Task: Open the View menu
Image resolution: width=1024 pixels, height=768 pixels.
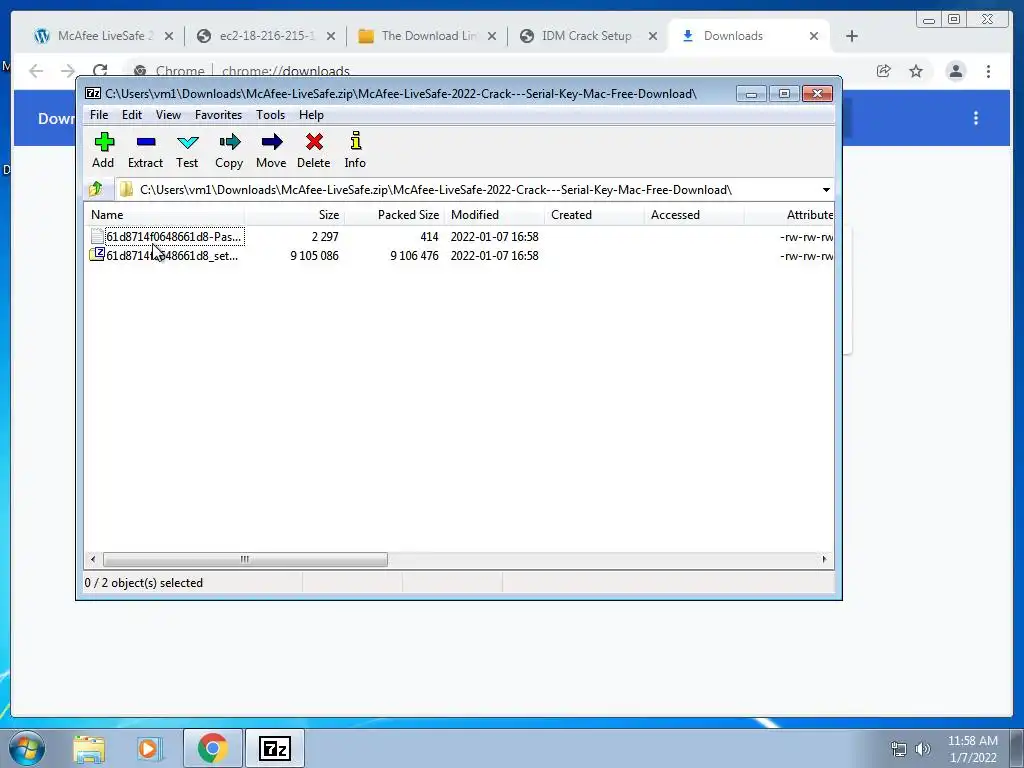Action: point(168,115)
